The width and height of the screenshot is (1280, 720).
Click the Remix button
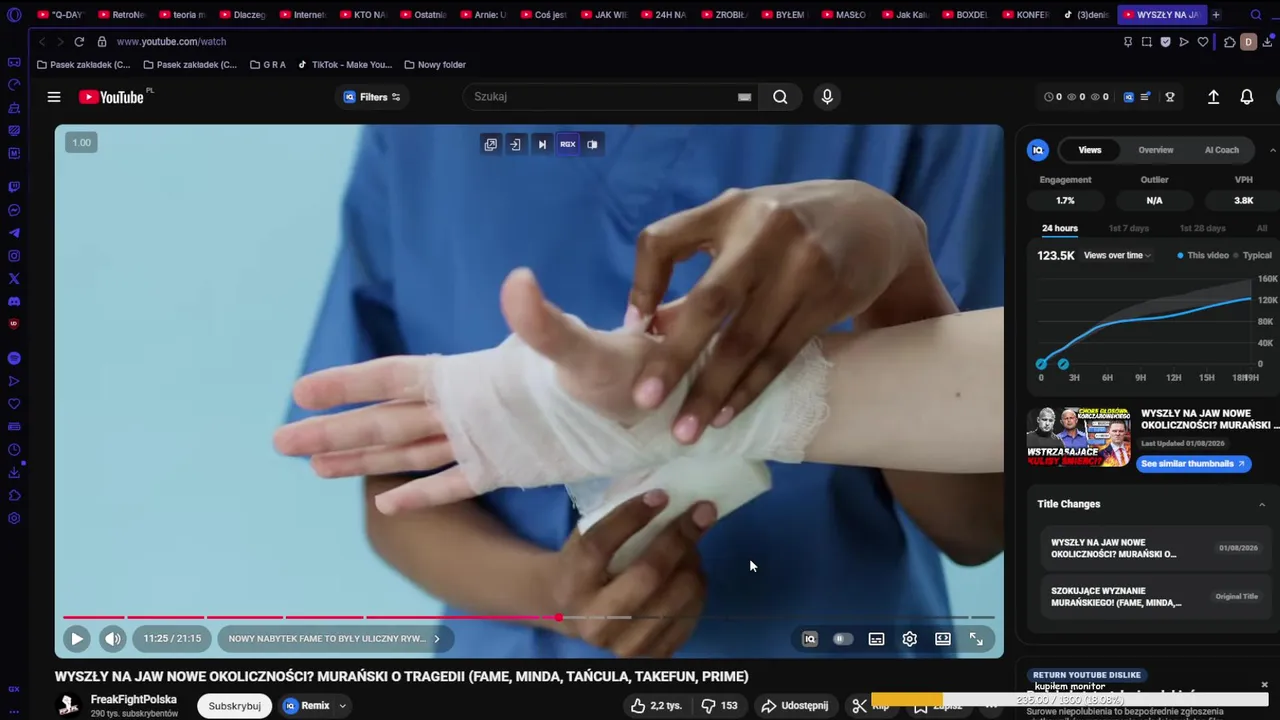[307, 706]
